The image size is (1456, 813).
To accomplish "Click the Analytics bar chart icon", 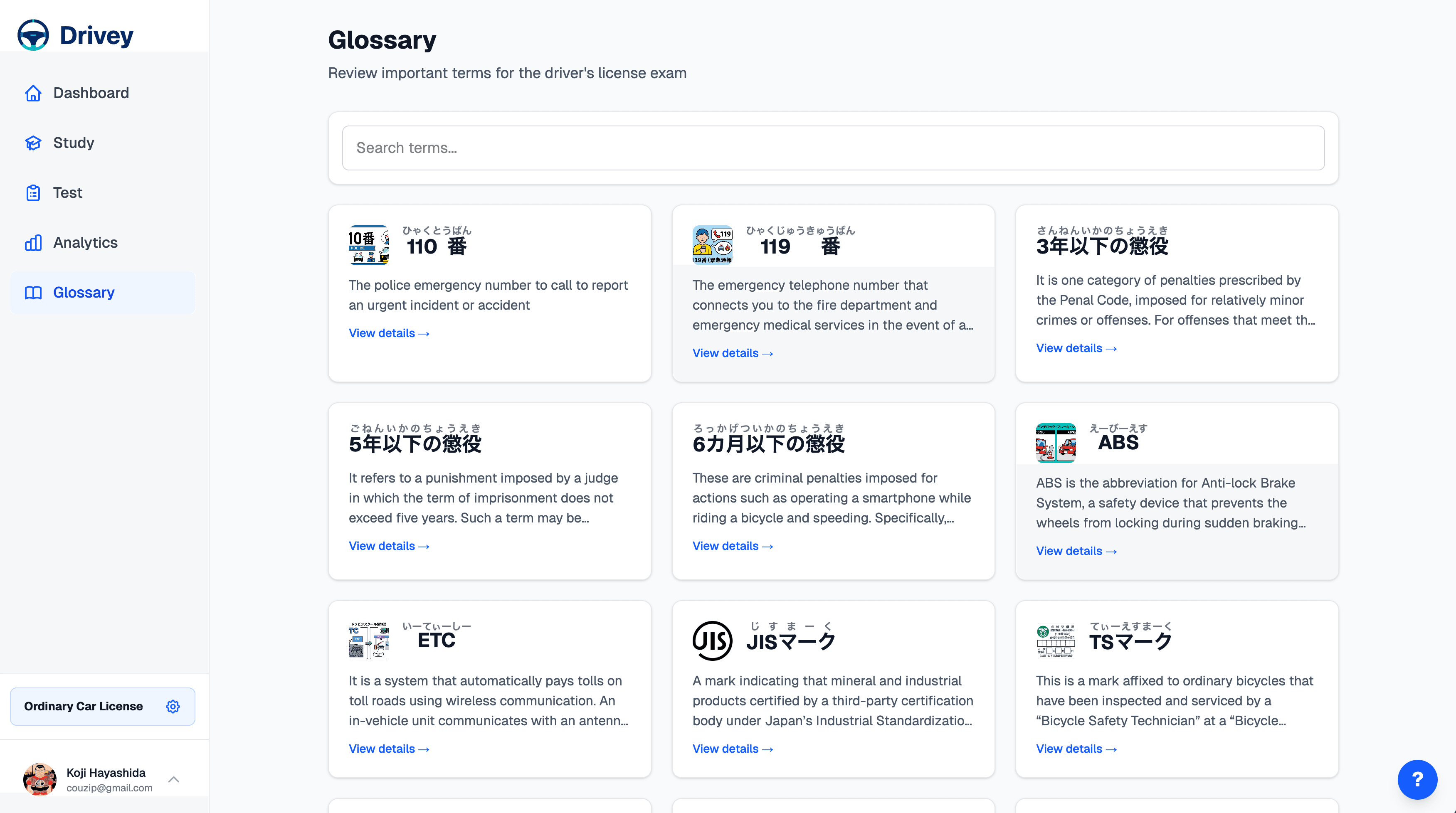I will click(33, 243).
